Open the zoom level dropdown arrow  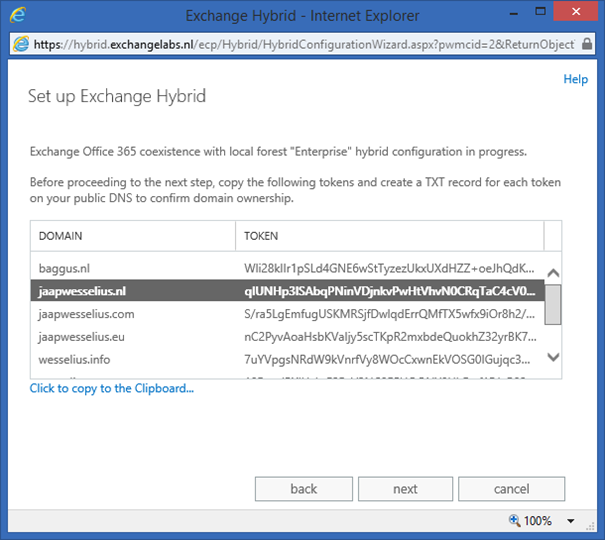tap(572, 521)
